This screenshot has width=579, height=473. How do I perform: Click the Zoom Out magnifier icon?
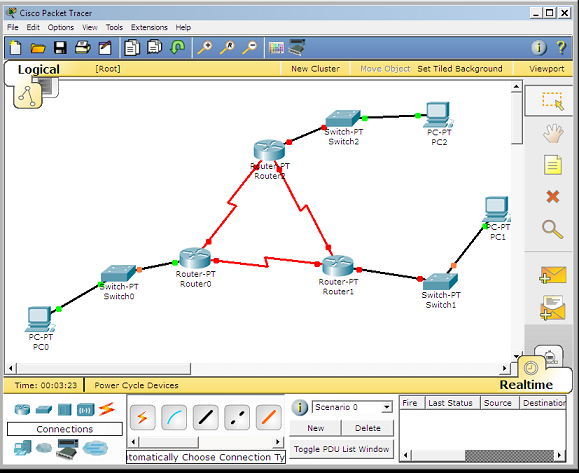pos(250,48)
